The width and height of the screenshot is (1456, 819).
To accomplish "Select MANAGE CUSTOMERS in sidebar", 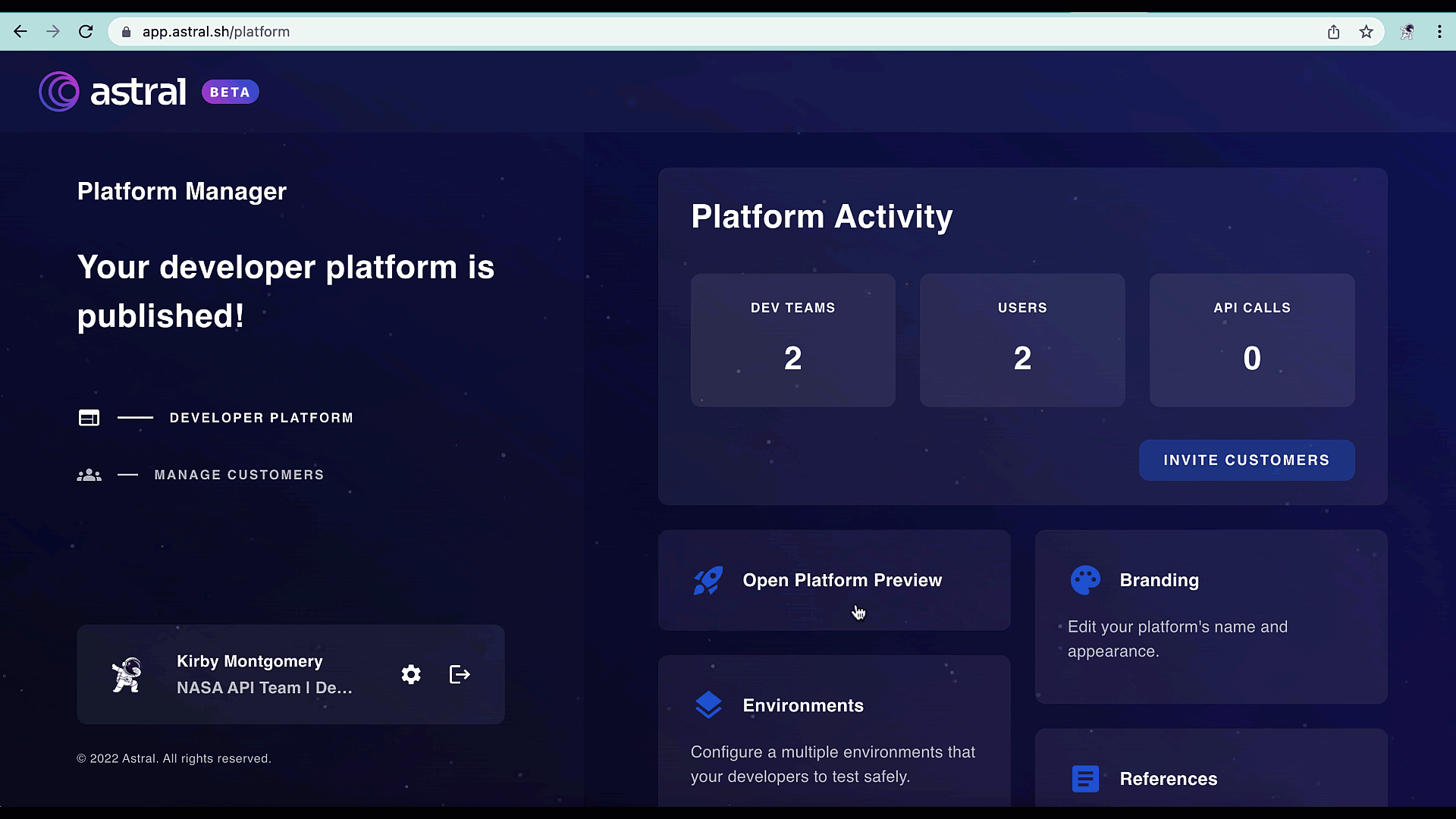I will [240, 475].
